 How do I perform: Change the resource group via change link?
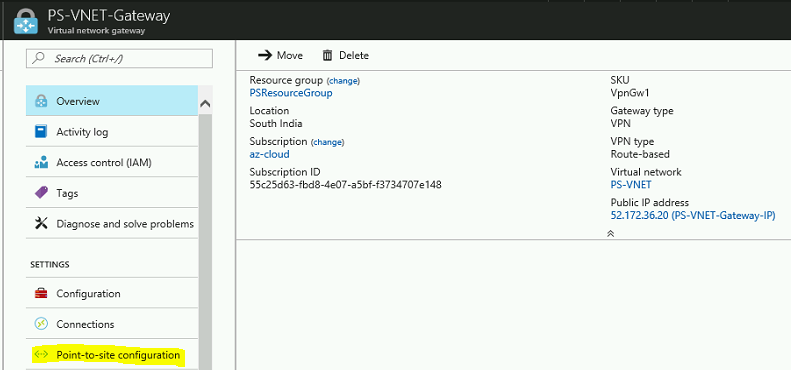343,81
